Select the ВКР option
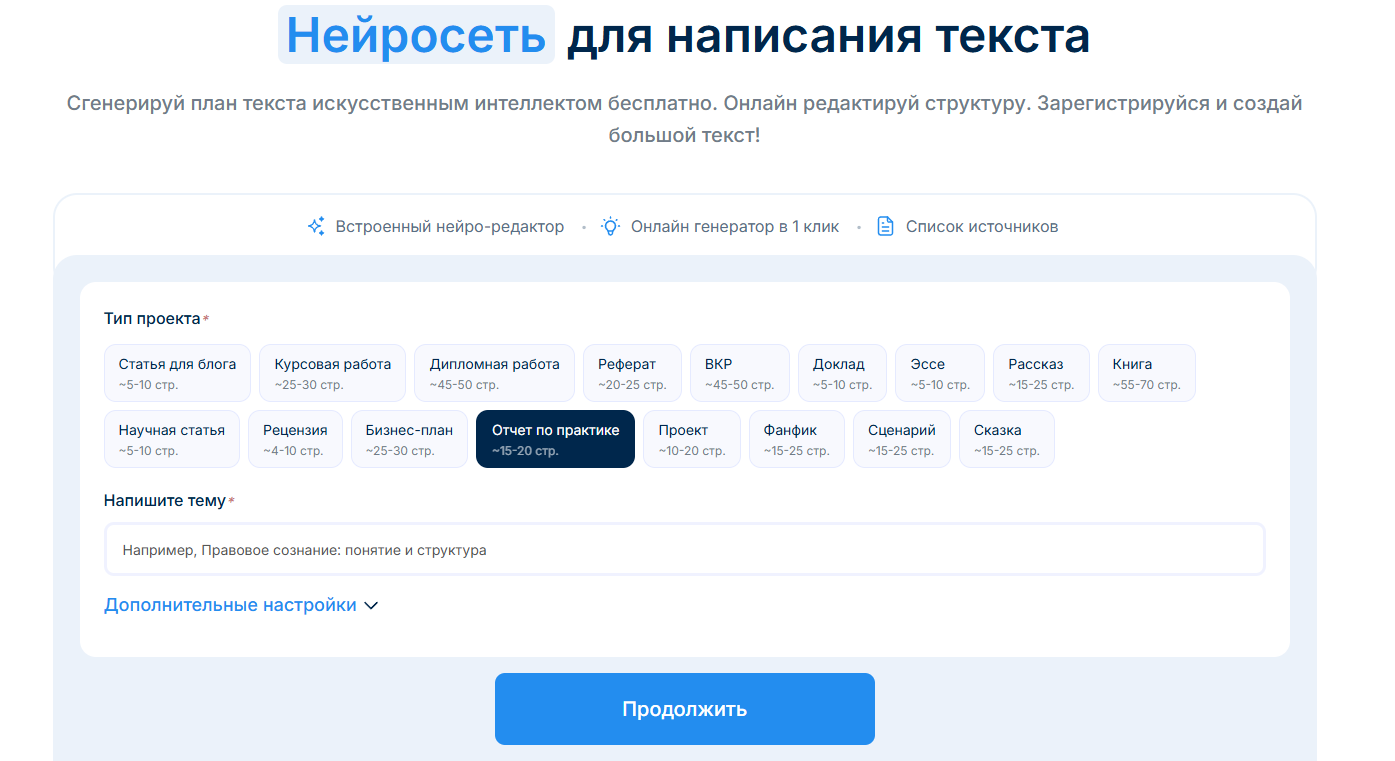The image size is (1395, 761). pos(739,372)
